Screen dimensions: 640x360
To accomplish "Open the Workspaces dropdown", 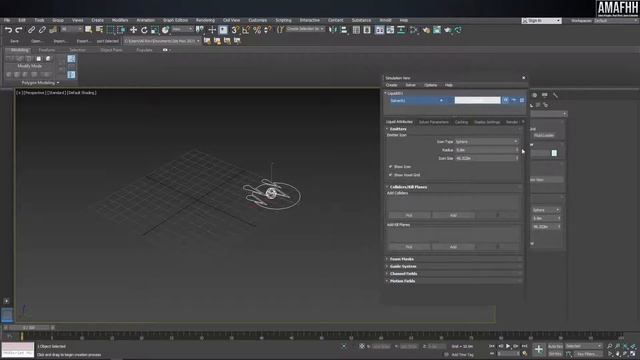I will 617,20.
